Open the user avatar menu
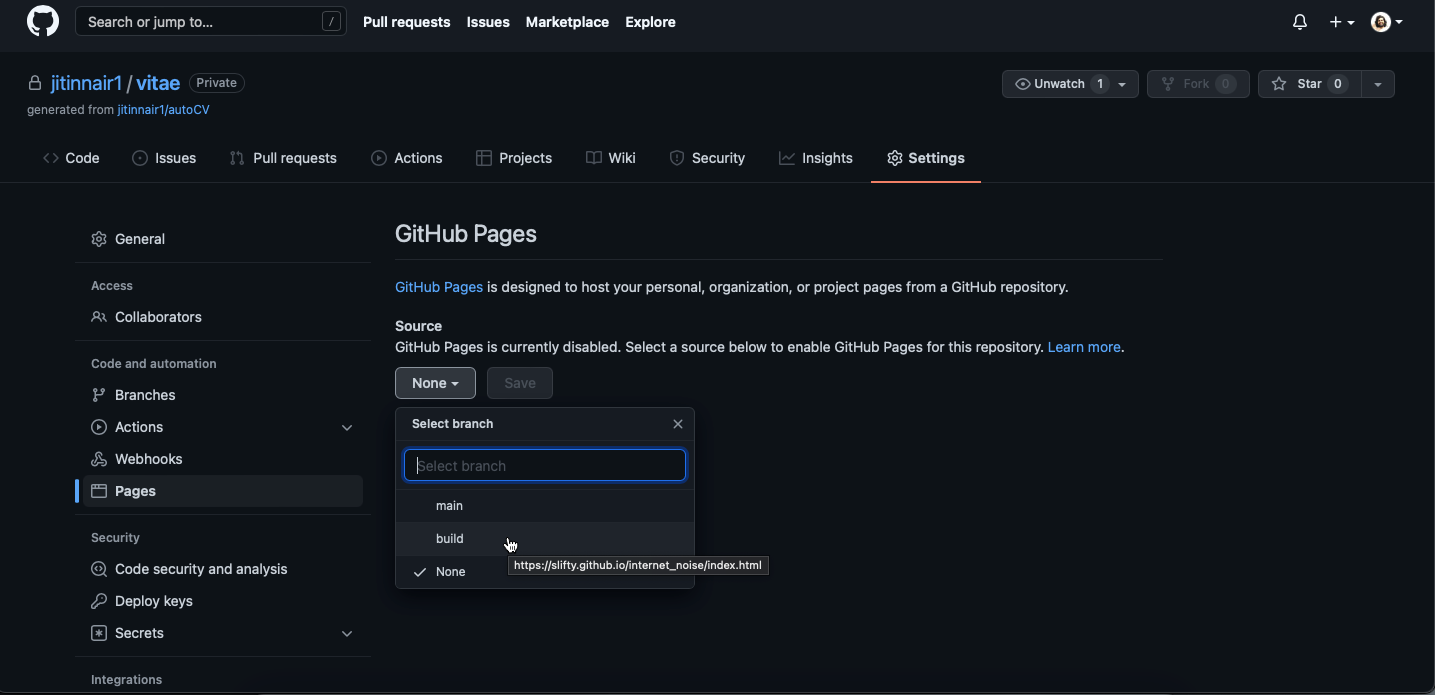Screen dimensions: 1435x695 (1386, 22)
